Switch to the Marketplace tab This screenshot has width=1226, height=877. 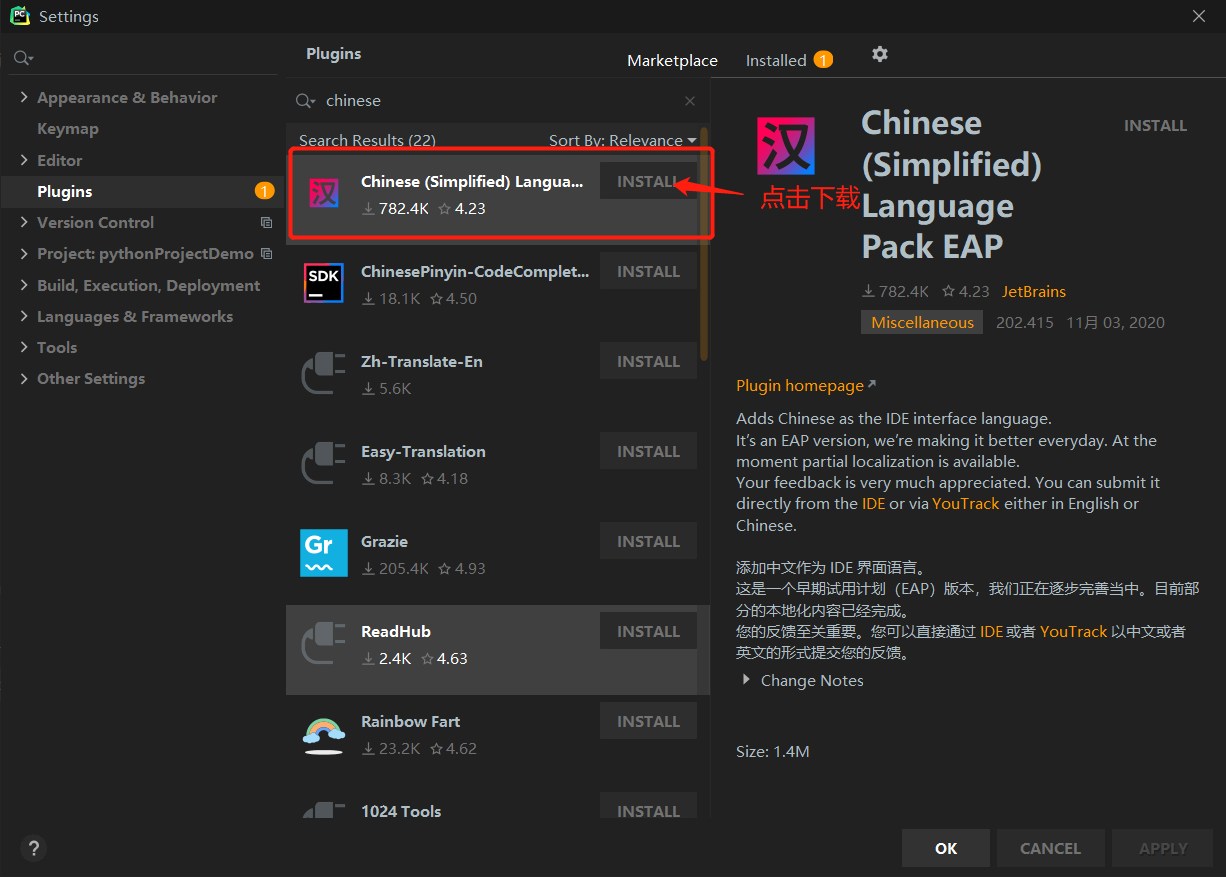(x=672, y=61)
